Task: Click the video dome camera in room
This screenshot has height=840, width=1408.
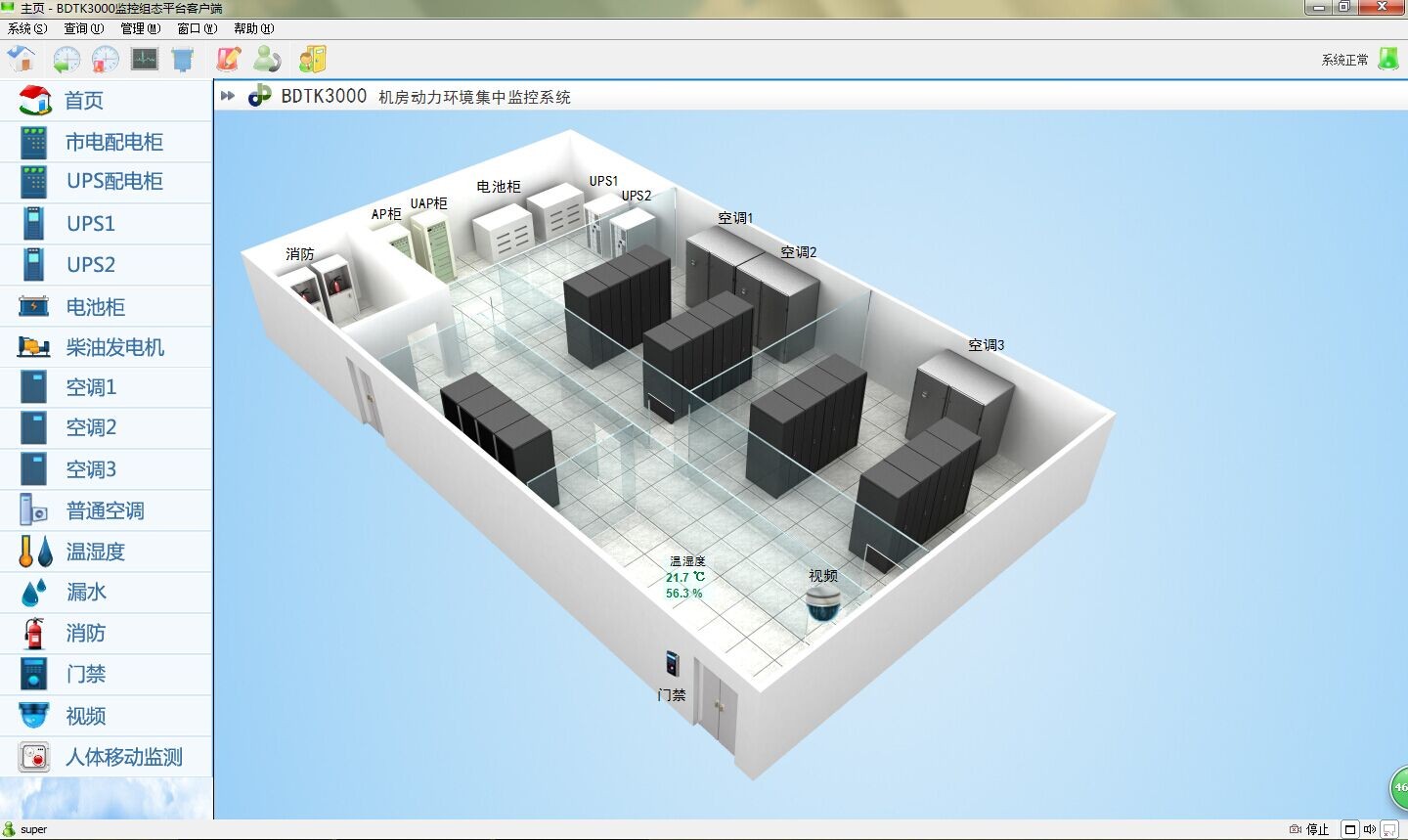Action: point(822,605)
